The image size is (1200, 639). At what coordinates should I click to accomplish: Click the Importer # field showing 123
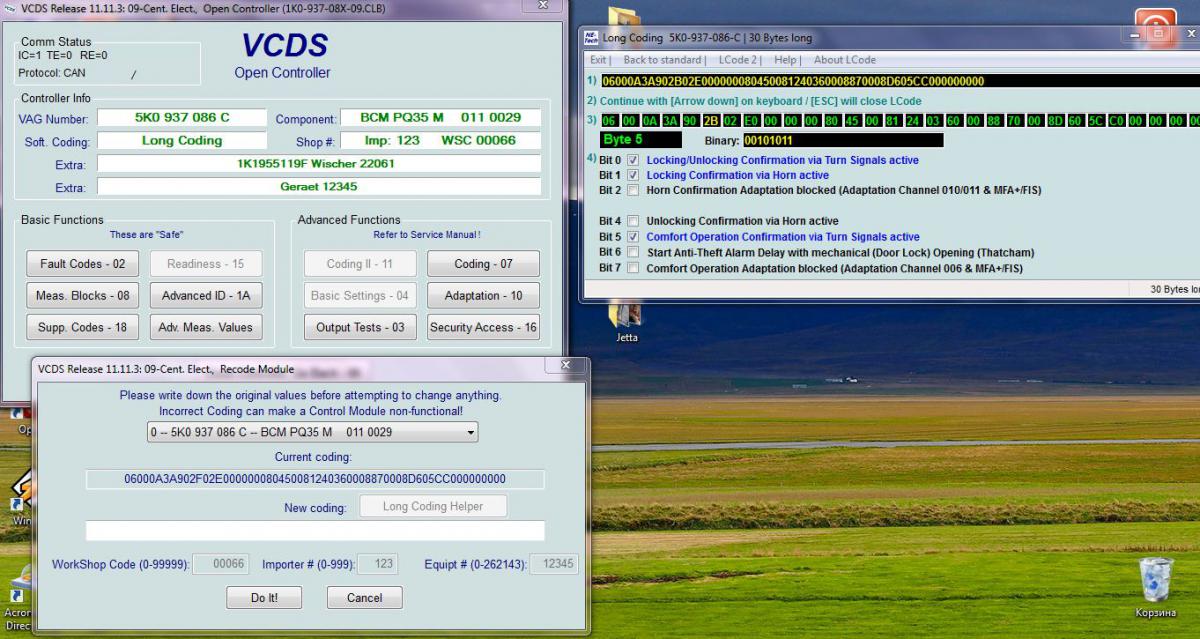[377, 564]
